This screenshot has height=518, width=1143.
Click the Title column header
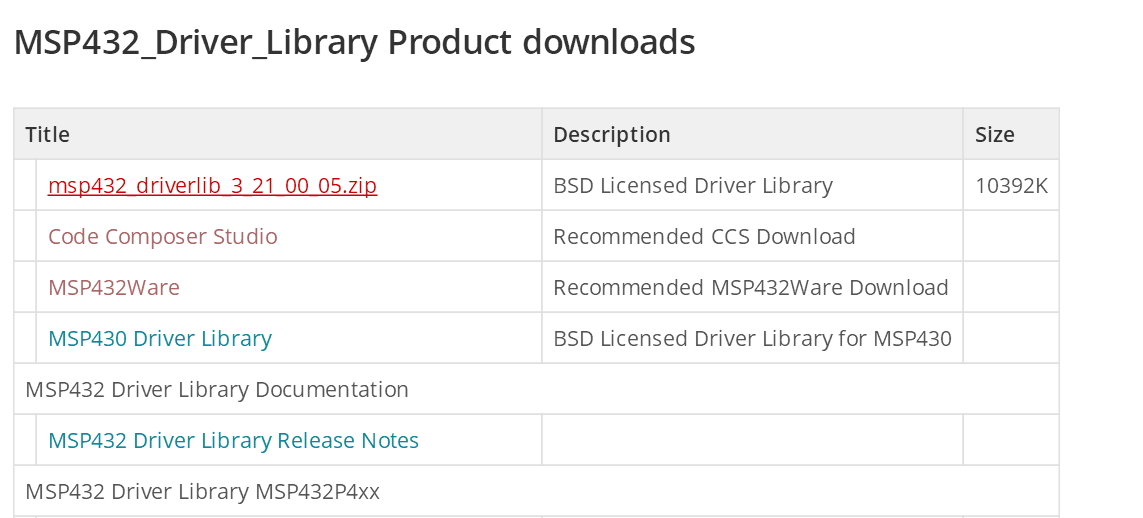[x=47, y=135]
